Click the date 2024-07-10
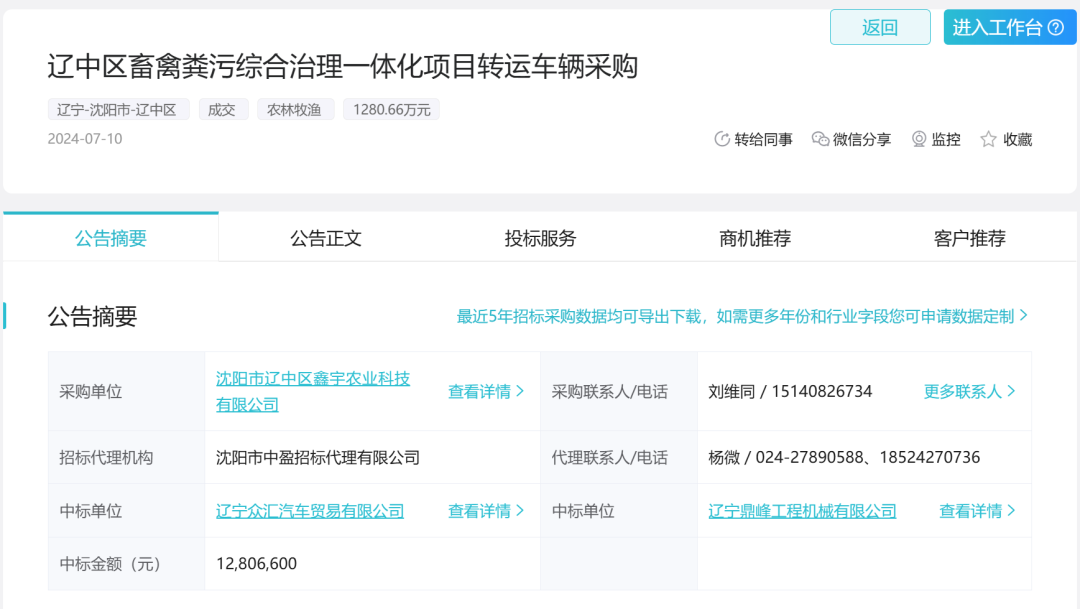The height and width of the screenshot is (609, 1080). pyautogui.click(x=85, y=139)
